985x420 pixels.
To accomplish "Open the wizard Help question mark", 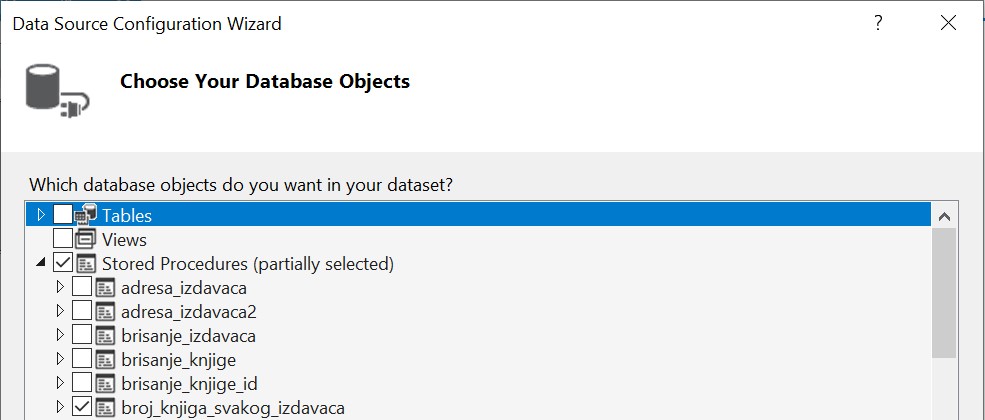I will (x=879, y=23).
